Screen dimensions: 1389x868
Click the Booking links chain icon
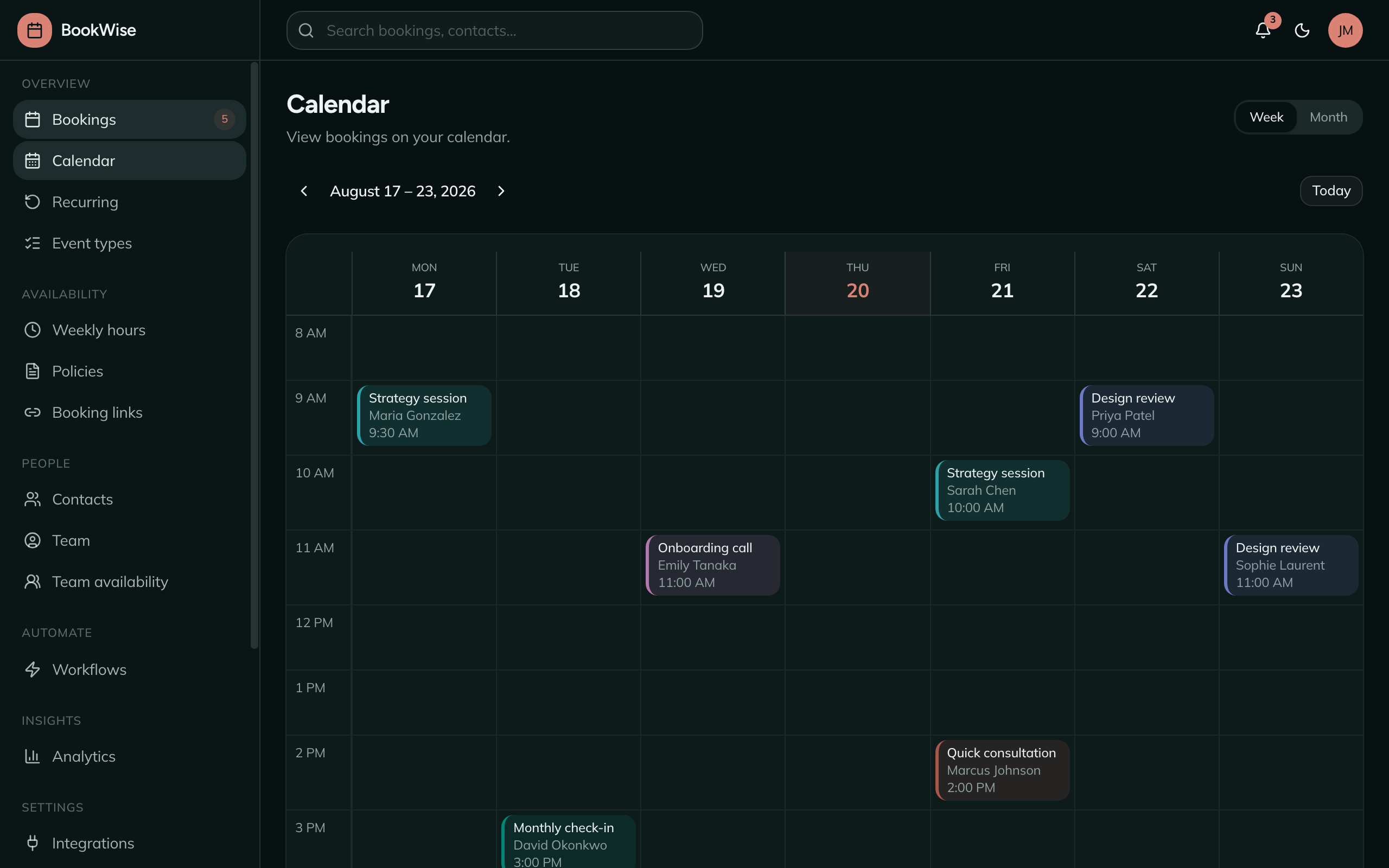click(33, 413)
